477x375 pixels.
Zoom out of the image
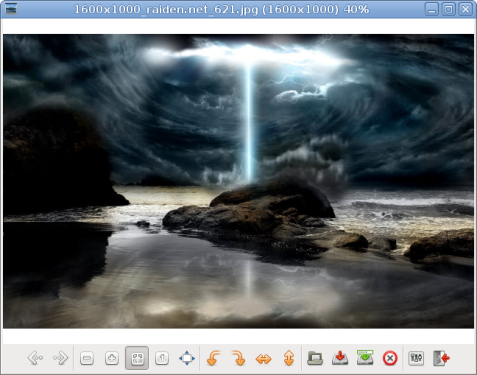(x=87, y=358)
